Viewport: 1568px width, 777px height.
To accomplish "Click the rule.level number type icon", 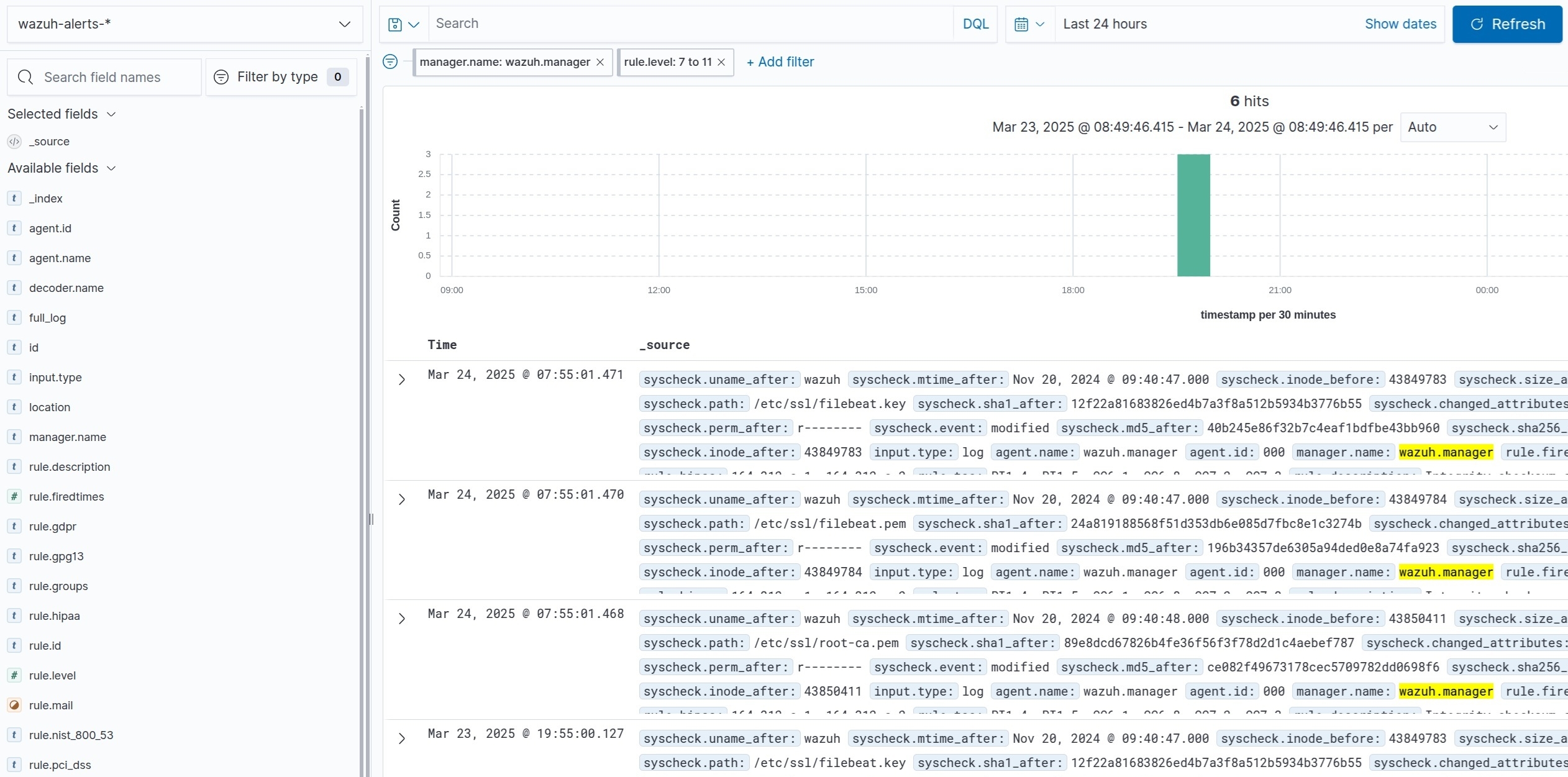I will pos(14,676).
